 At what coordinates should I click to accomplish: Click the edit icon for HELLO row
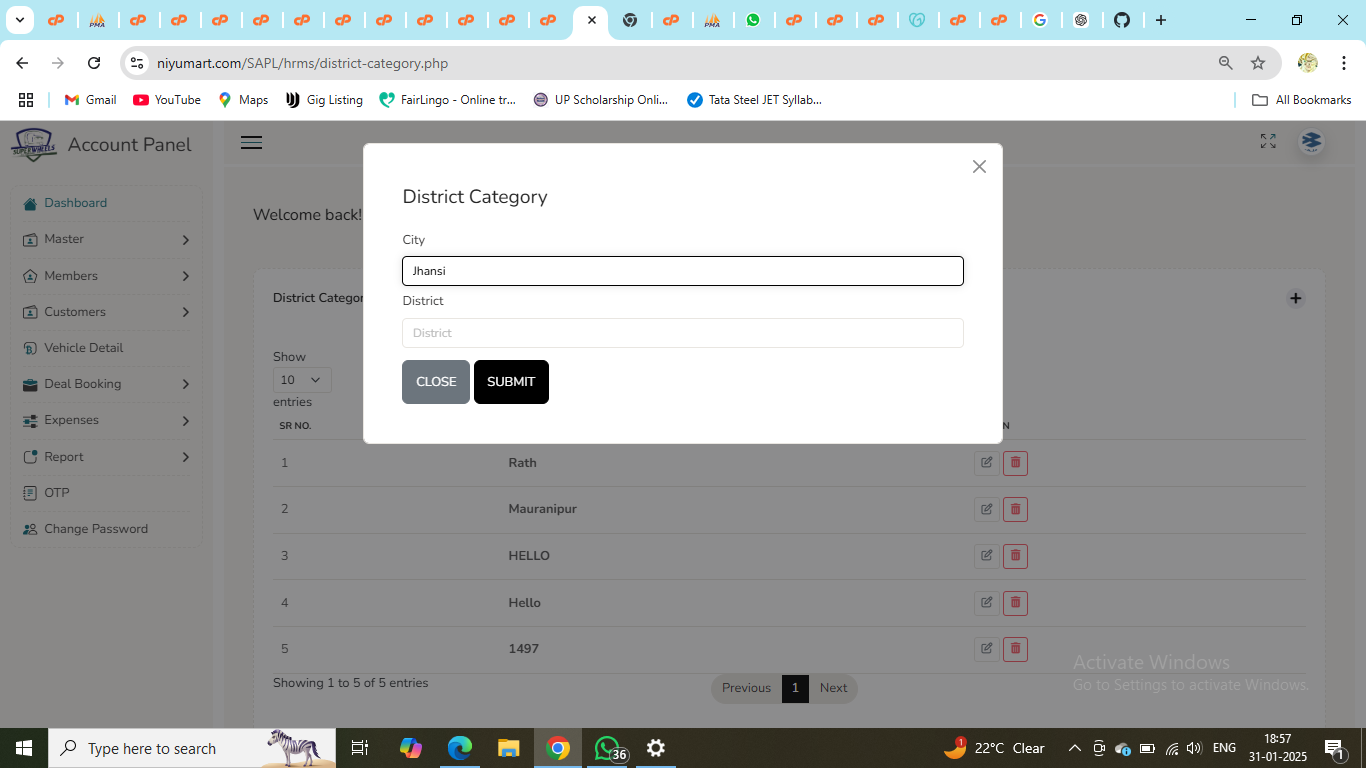click(x=986, y=556)
